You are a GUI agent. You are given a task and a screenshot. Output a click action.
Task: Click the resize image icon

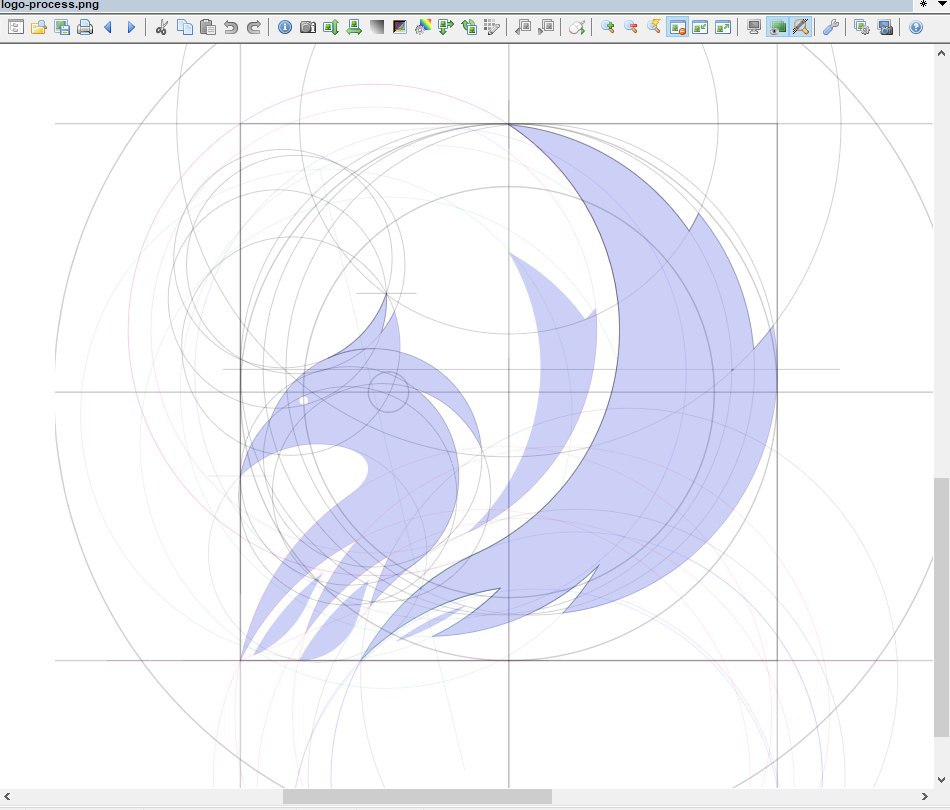coord(446,27)
